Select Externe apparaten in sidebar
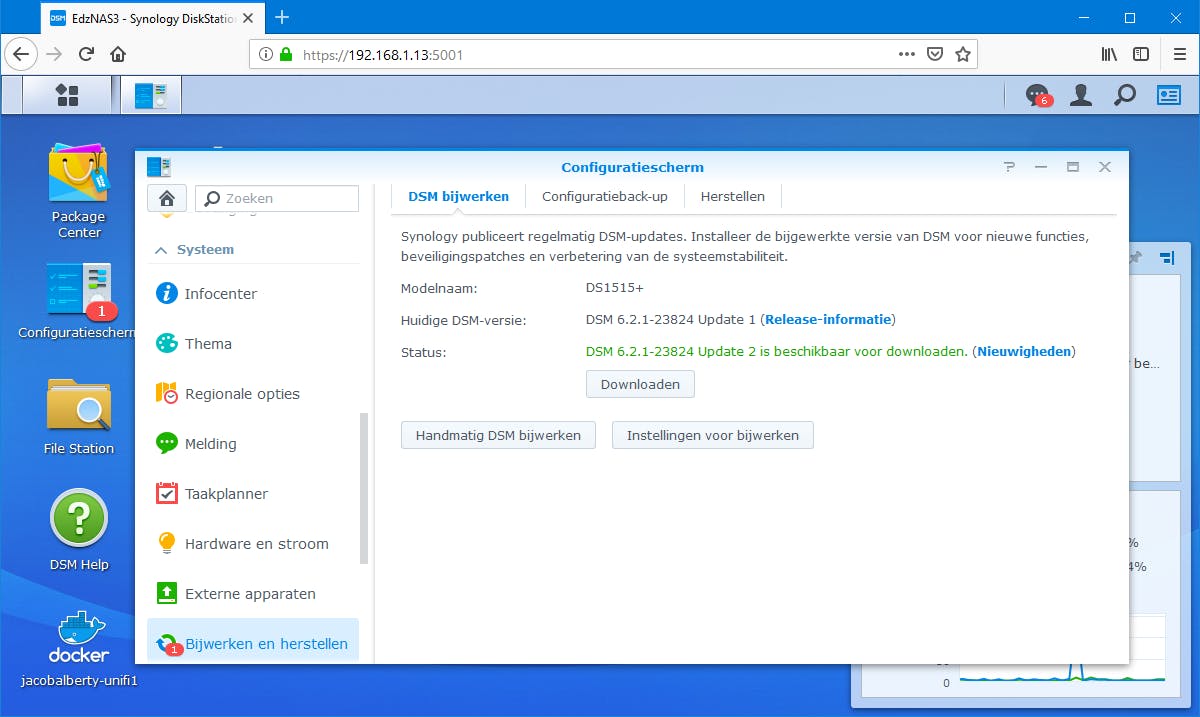Image resolution: width=1200 pixels, height=717 pixels. 252,594
